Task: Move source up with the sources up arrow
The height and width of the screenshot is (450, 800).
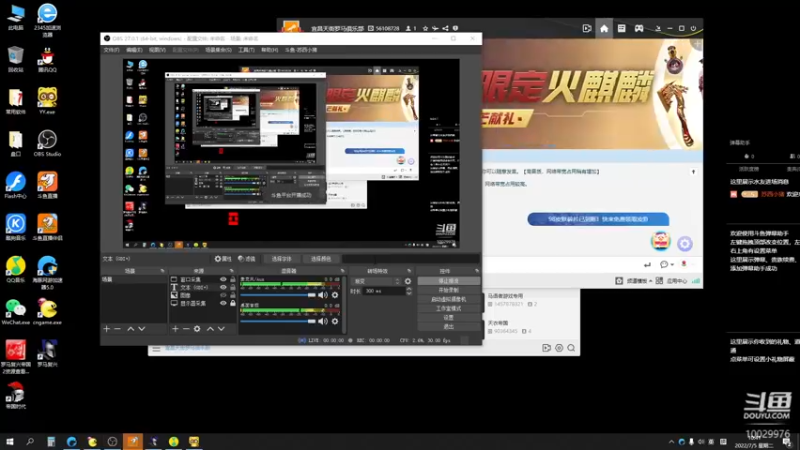Action: (210, 329)
